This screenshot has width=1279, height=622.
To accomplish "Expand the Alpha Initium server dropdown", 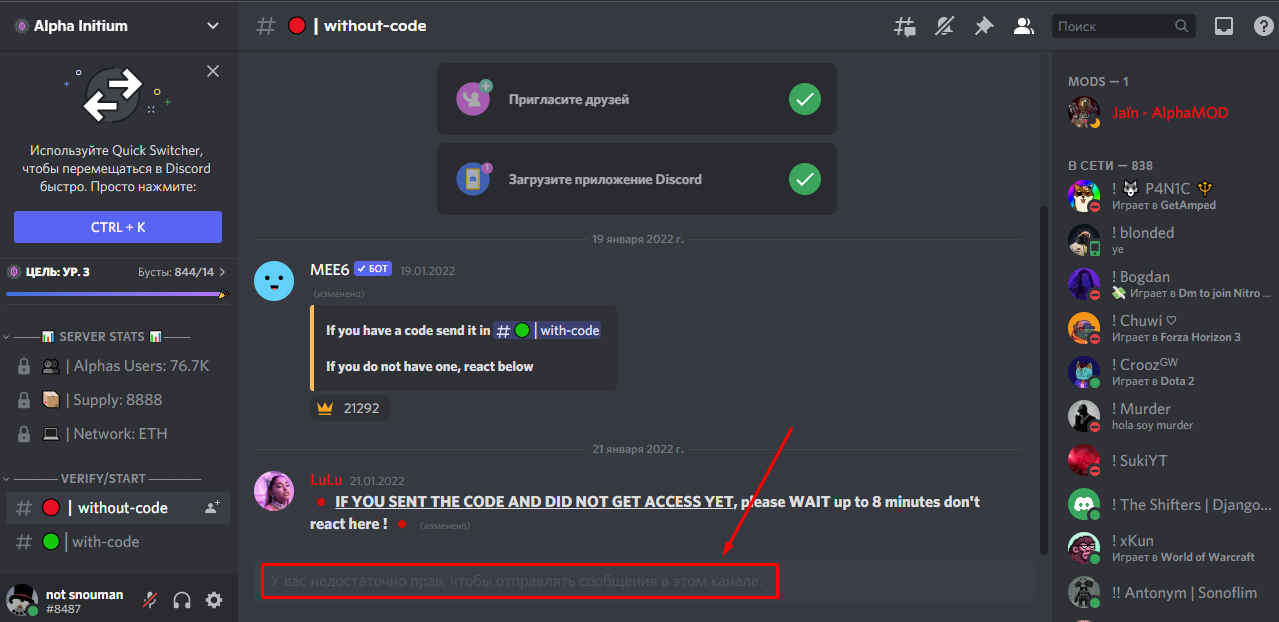I will point(212,26).
